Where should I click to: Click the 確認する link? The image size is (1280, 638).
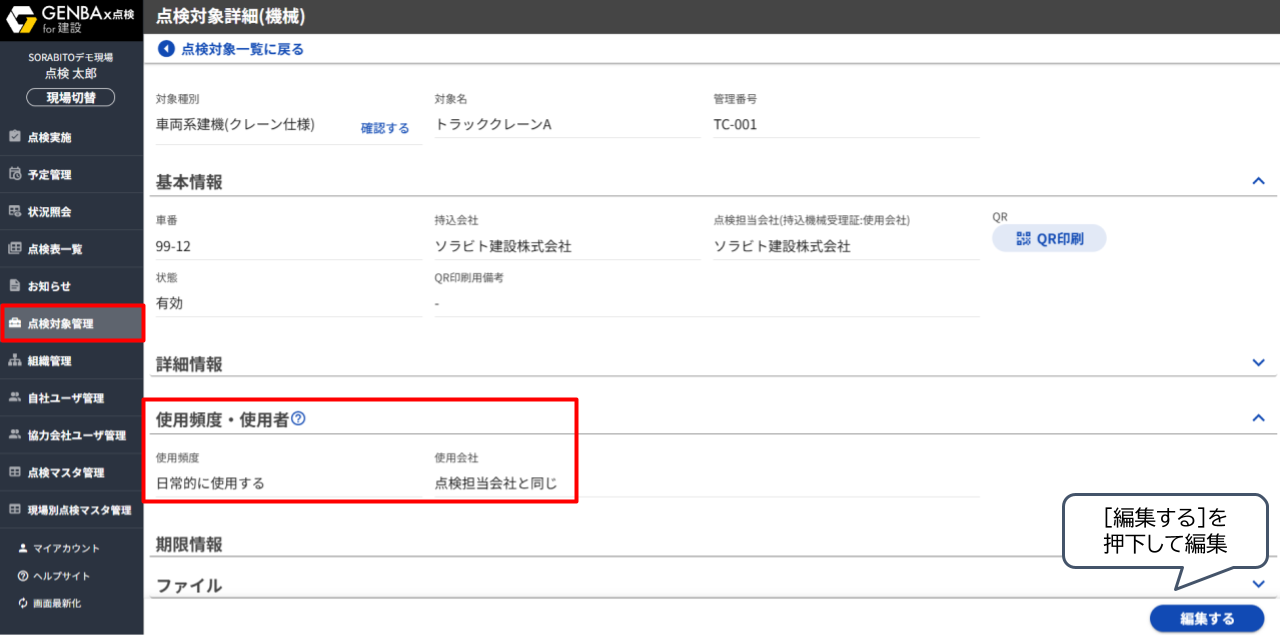click(x=385, y=128)
